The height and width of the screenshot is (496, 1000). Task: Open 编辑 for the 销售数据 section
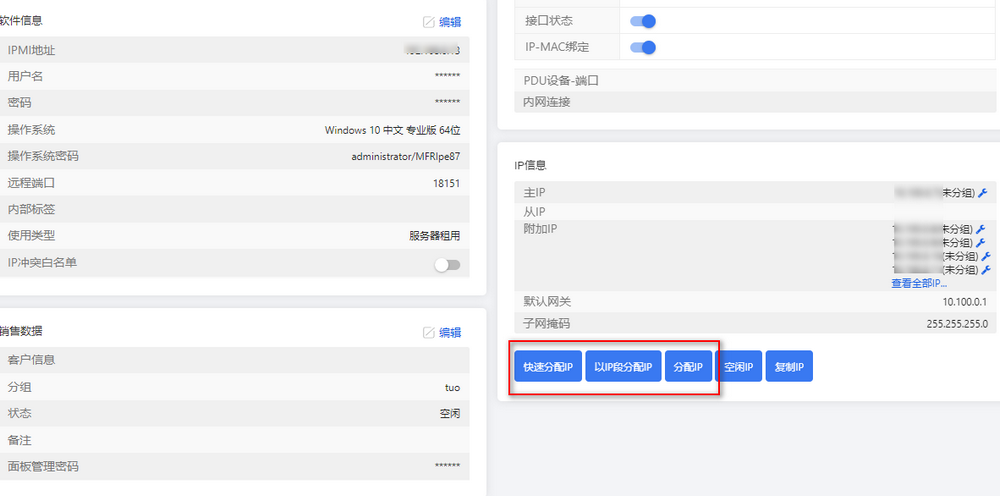pyautogui.click(x=442, y=332)
